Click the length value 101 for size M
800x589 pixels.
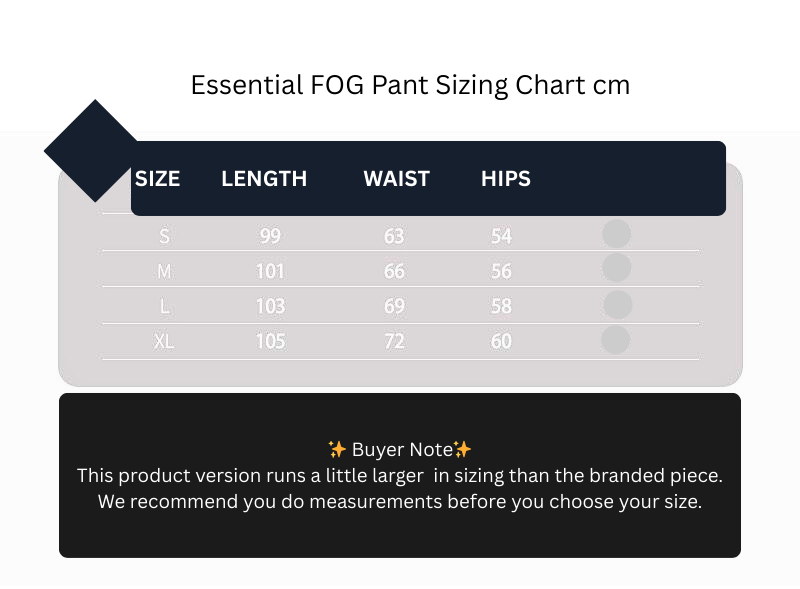click(x=270, y=271)
